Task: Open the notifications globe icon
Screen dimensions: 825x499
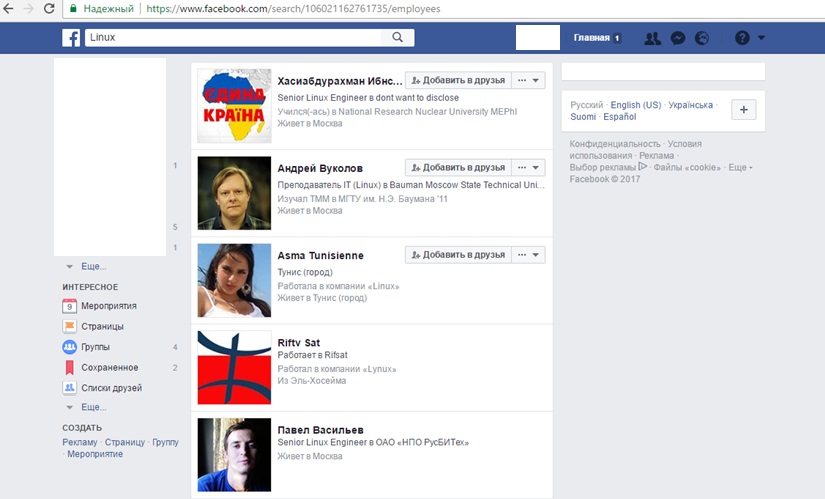Action: (x=702, y=38)
